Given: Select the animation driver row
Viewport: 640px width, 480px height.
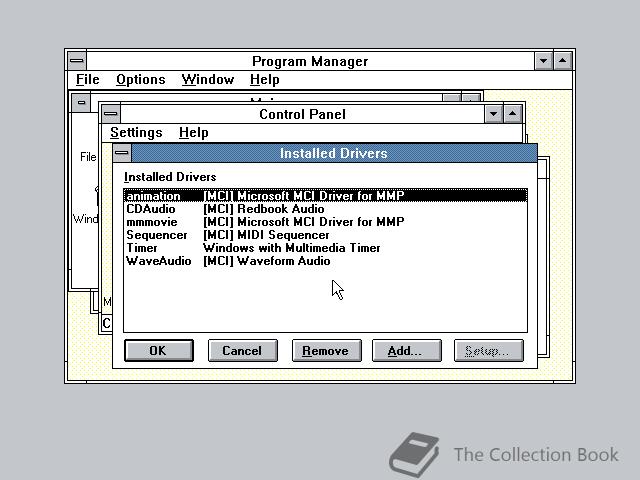Looking at the screenshot, I should 325,196.
